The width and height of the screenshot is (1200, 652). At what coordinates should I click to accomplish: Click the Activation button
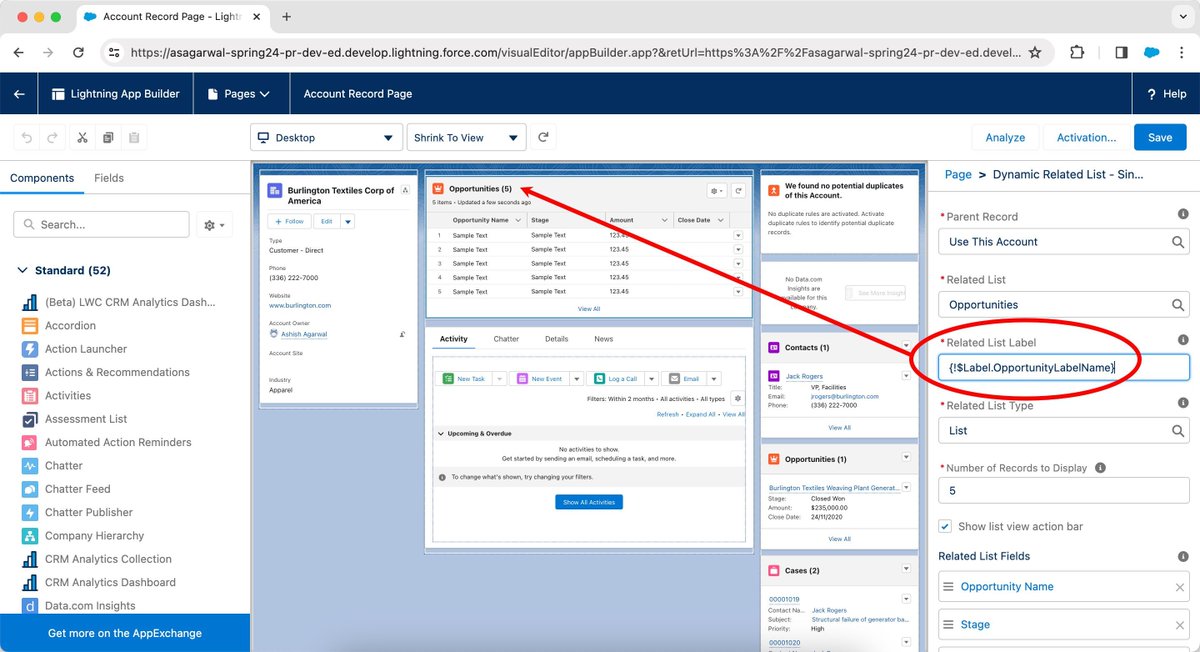pyautogui.click(x=1086, y=138)
